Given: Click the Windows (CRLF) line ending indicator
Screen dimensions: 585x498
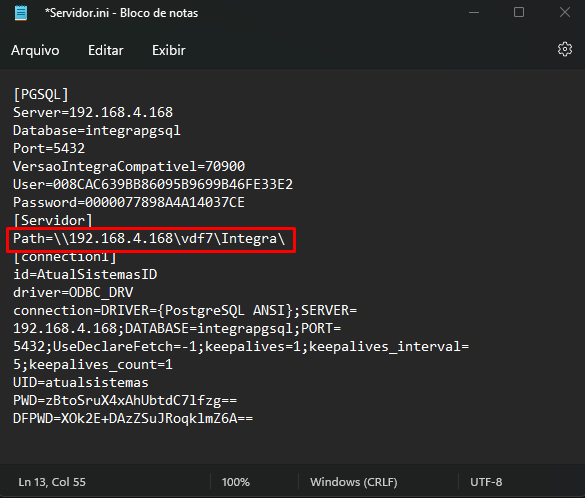Looking at the screenshot, I should [x=353, y=482].
